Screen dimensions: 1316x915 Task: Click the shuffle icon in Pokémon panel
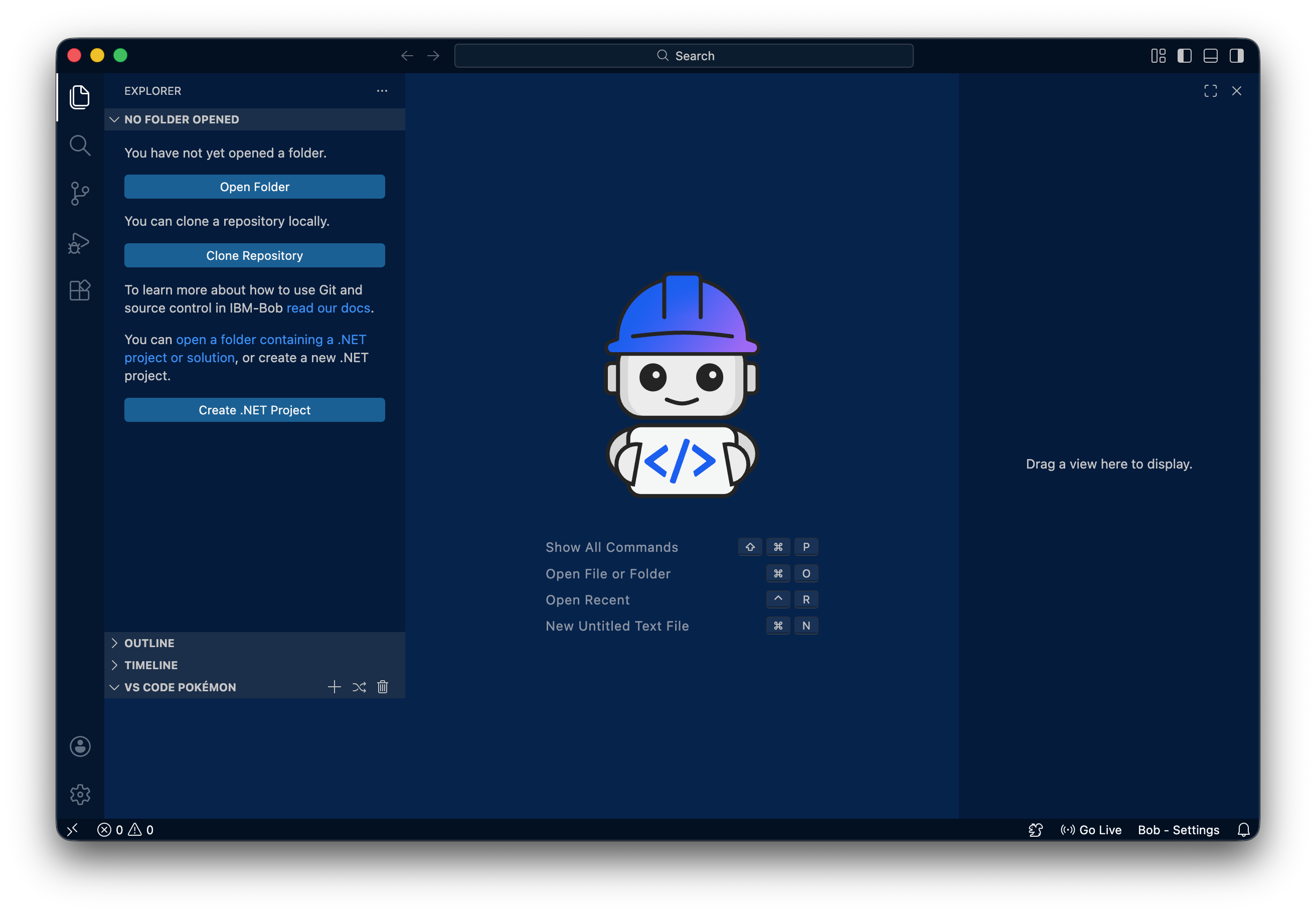tap(359, 687)
